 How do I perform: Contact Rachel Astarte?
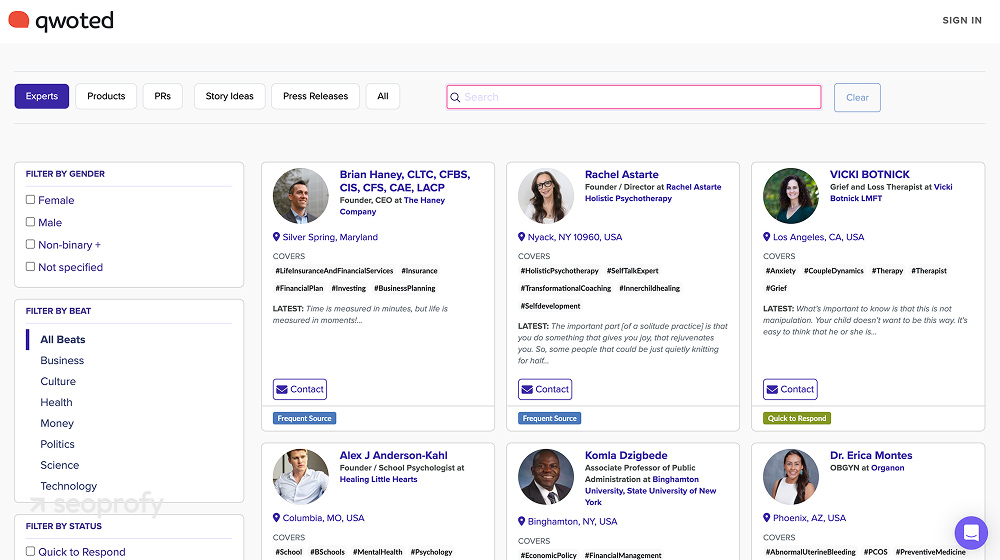(545, 389)
